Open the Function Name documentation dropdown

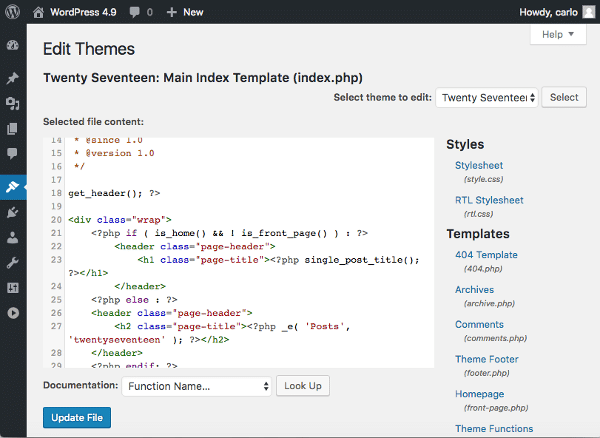point(196,386)
